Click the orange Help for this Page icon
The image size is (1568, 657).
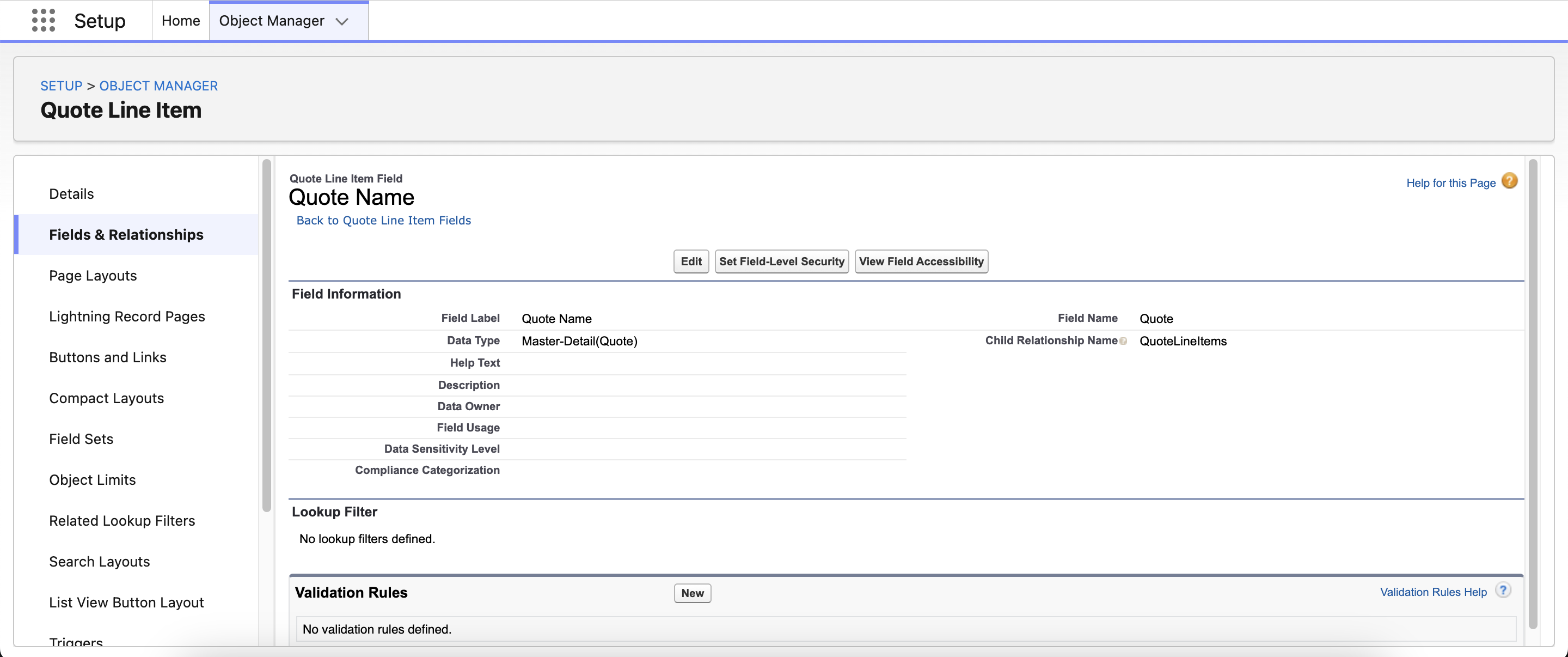tap(1510, 181)
